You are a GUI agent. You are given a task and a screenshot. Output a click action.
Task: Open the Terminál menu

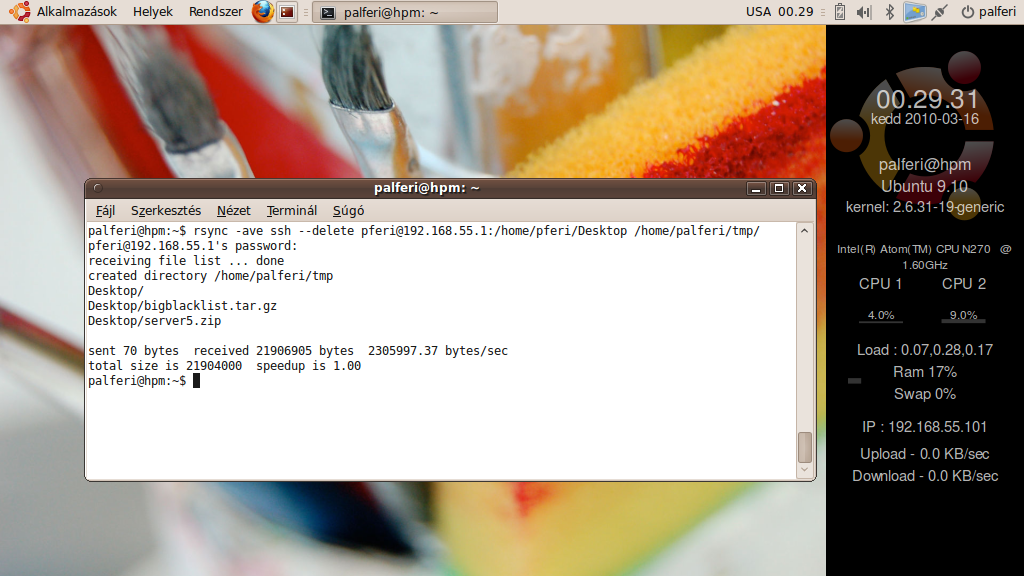[292, 211]
